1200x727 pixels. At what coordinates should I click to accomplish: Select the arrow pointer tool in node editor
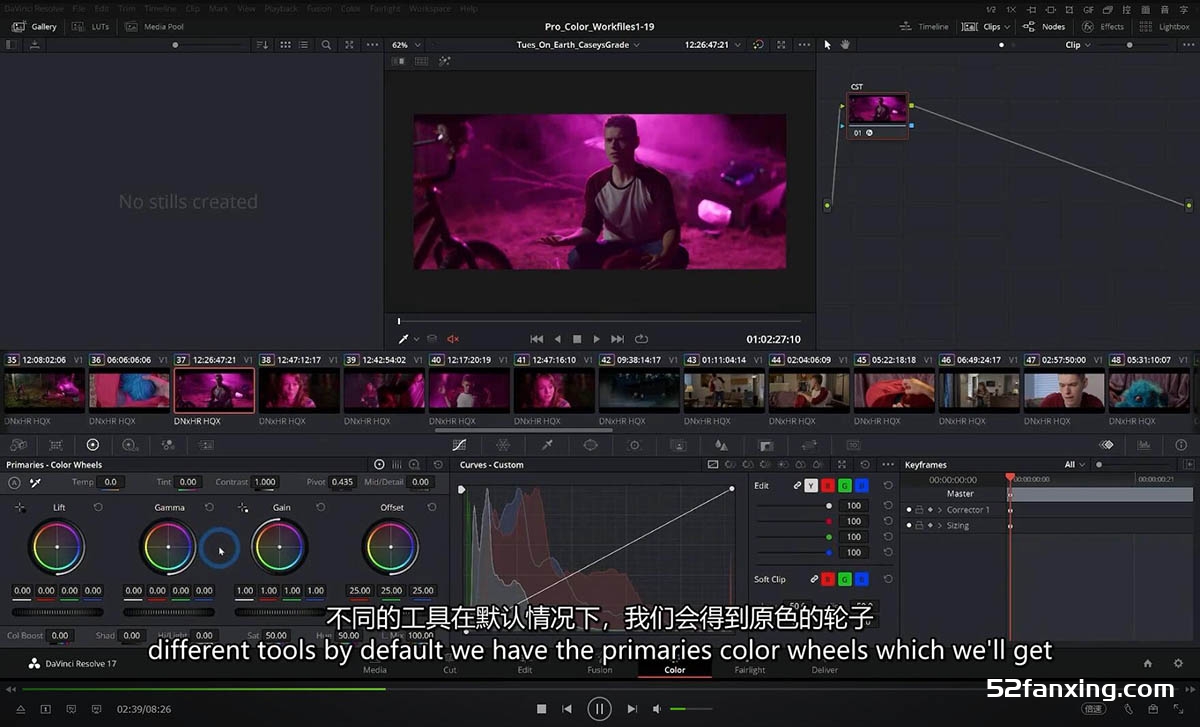pos(828,45)
